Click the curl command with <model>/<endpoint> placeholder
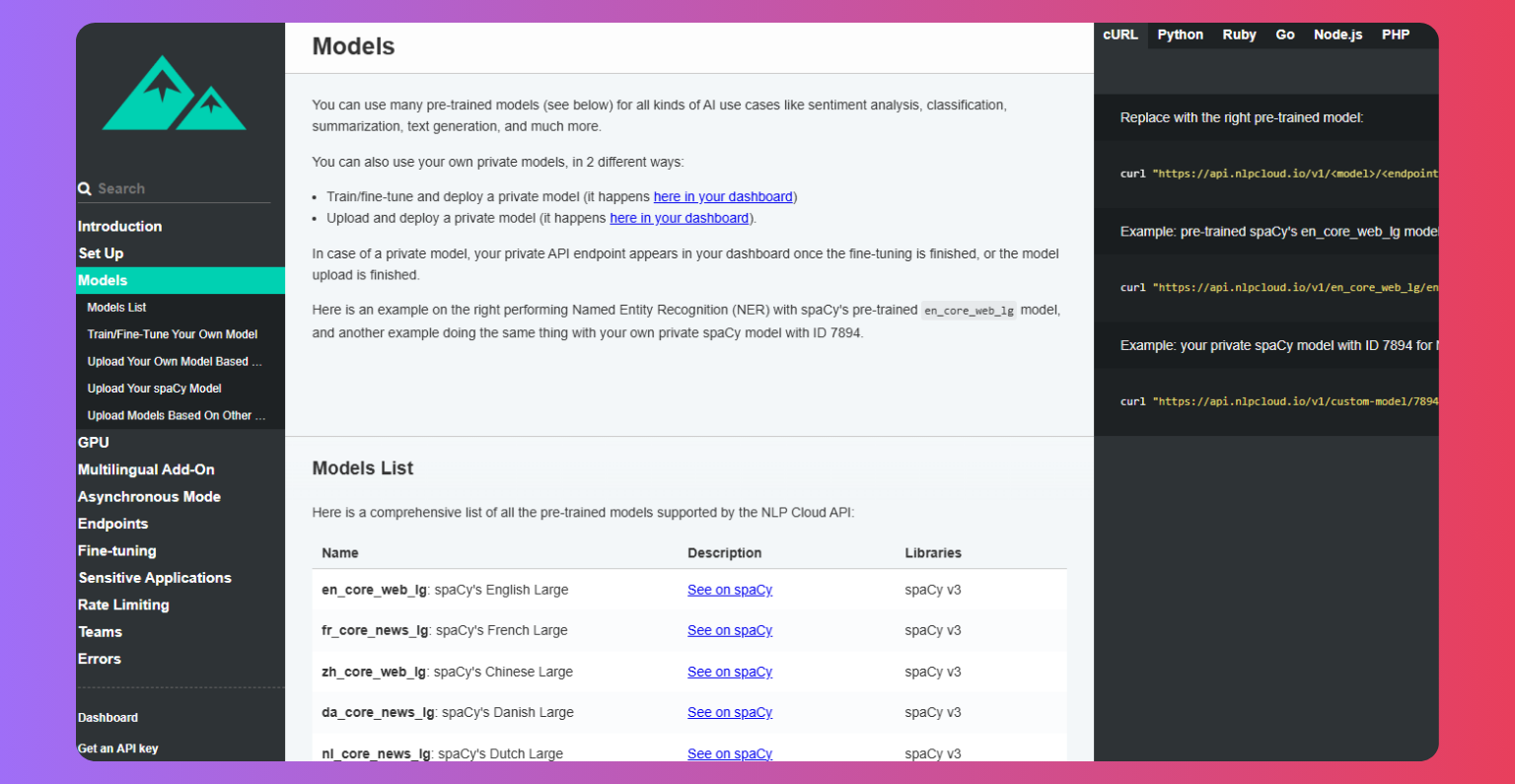 coord(1279,174)
